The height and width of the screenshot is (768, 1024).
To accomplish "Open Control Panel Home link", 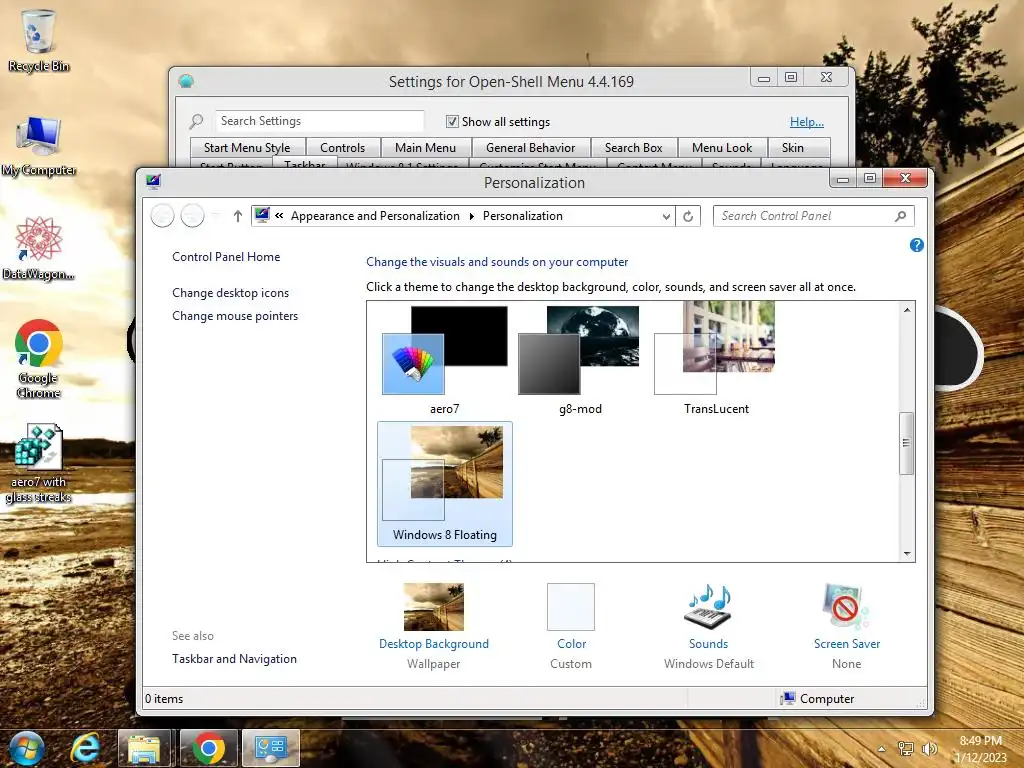I will click(x=226, y=257).
